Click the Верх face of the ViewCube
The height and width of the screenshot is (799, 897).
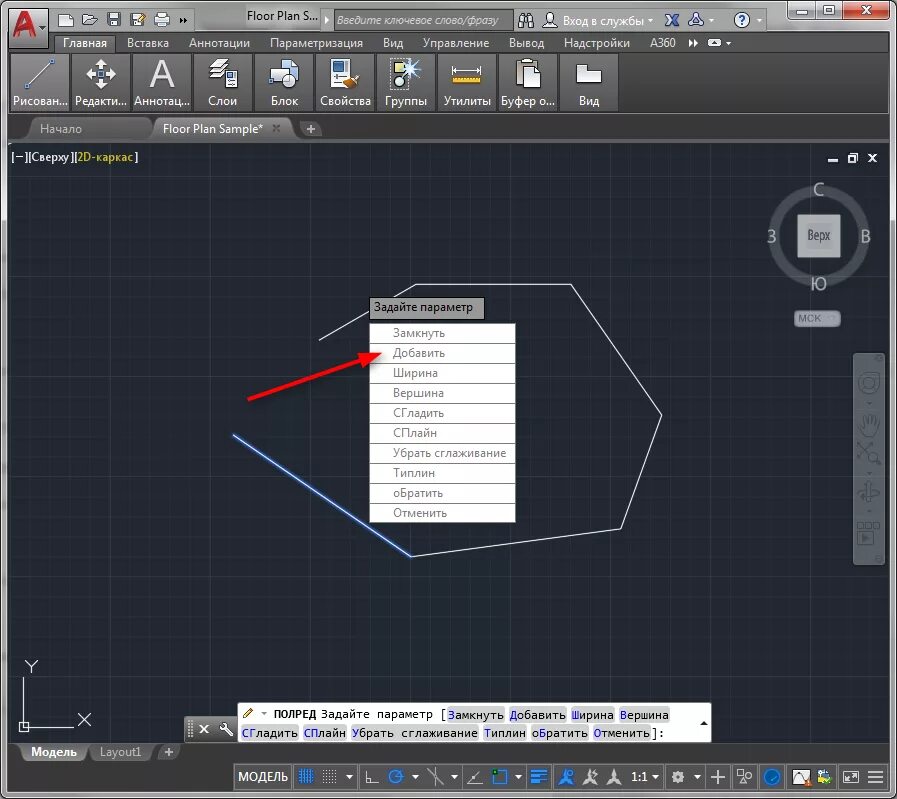tap(818, 237)
